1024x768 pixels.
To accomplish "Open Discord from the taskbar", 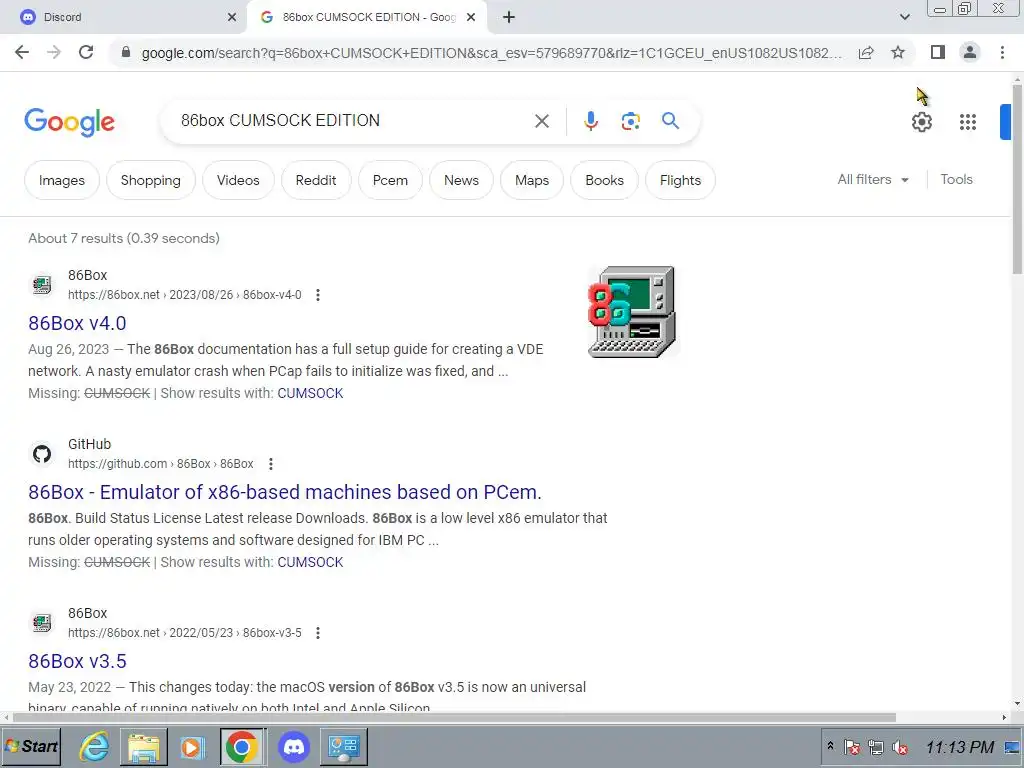I will click(x=294, y=746).
